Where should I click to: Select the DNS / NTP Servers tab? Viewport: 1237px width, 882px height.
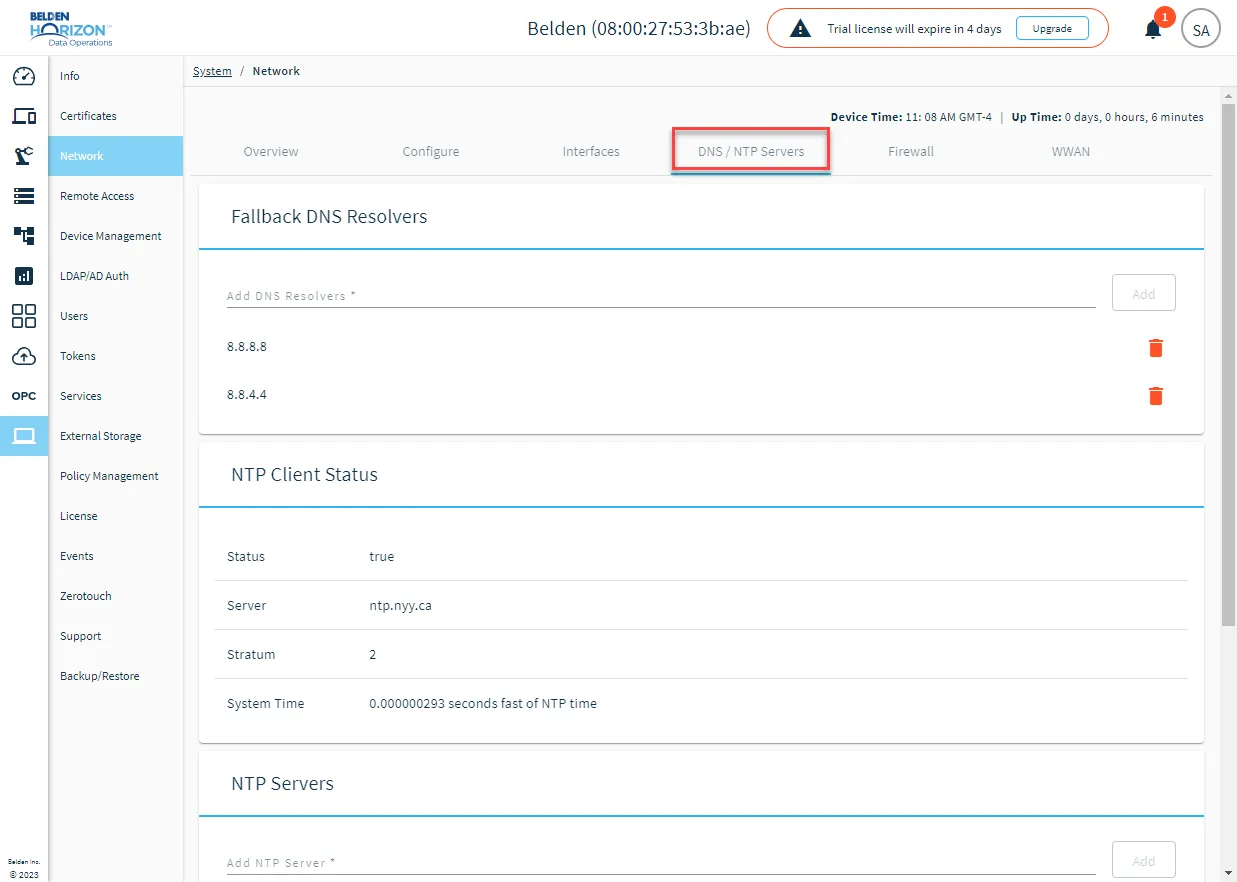751,152
